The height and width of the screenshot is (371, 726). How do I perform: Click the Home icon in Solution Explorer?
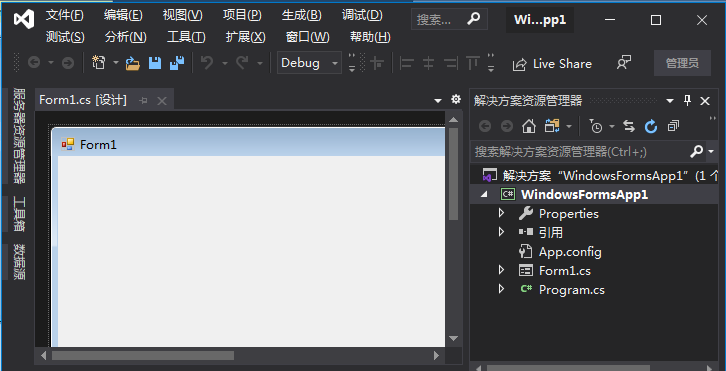tap(529, 126)
